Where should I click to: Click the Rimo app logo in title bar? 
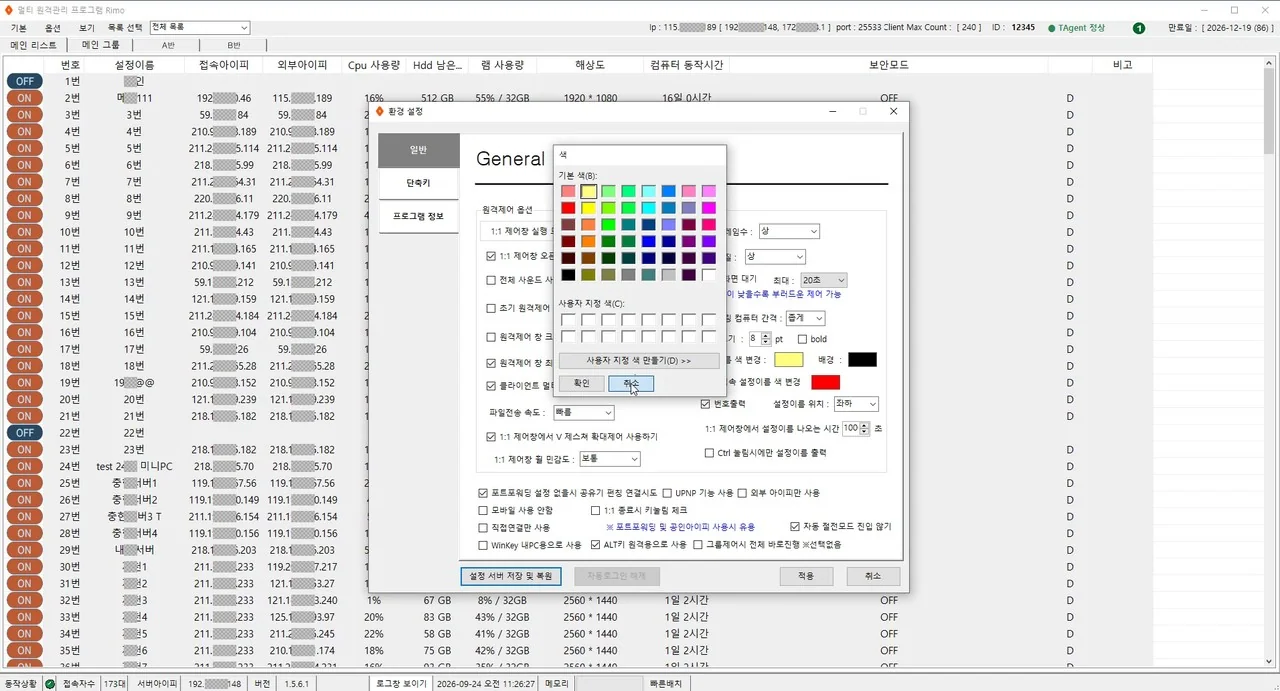9,9
